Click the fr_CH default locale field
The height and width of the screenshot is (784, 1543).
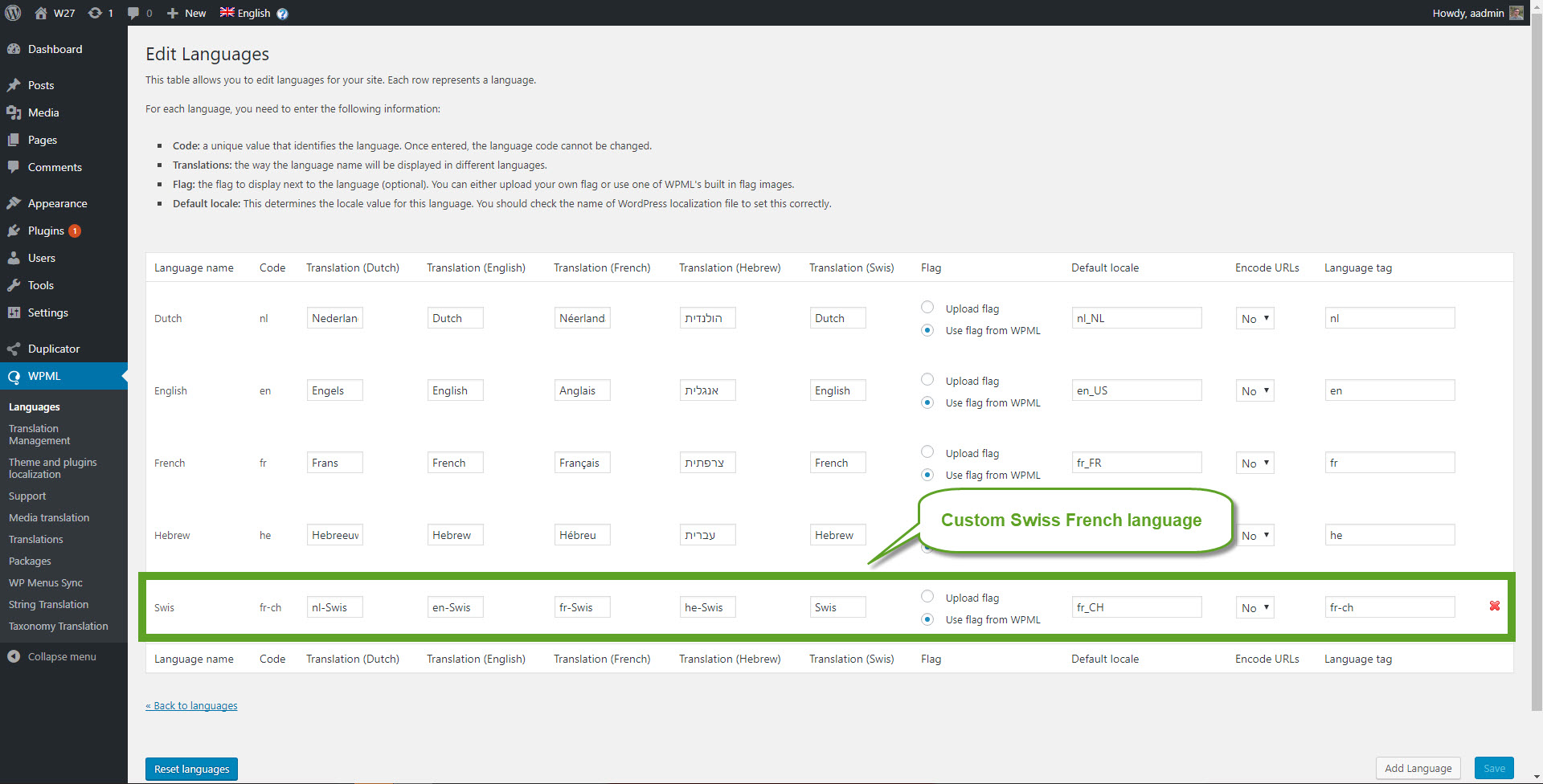tap(1136, 607)
